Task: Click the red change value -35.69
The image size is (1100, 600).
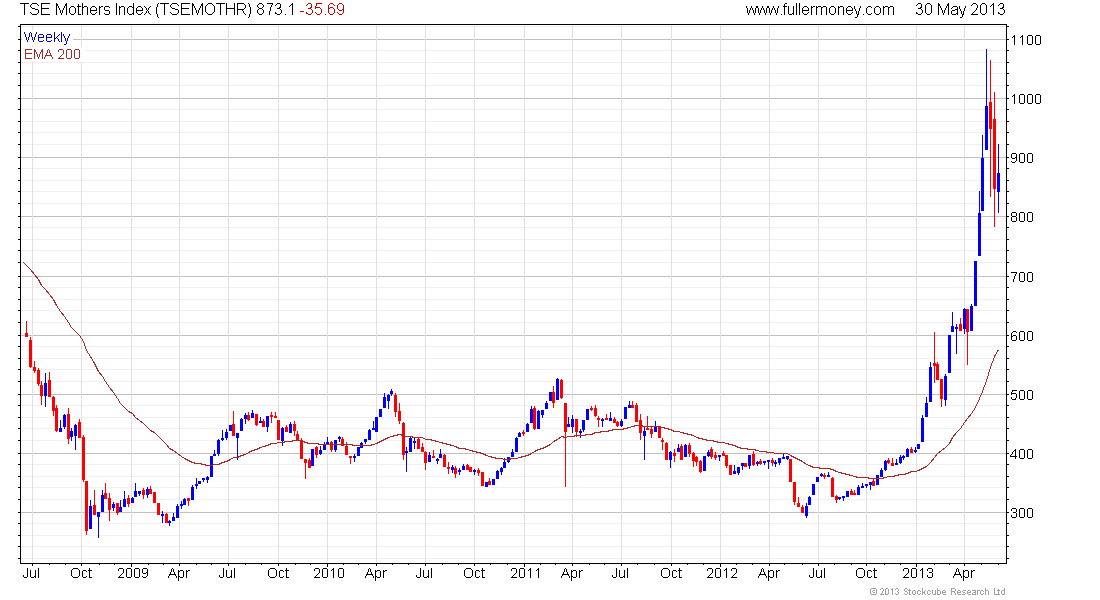Action: click(x=322, y=10)
